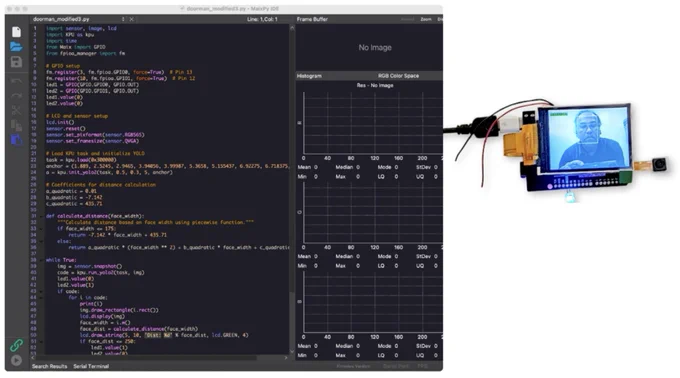The width and height of the screenshot is (680, 378).
Task: Click the line 1 'import sensor, image, lcd' code
Action: pyautogui.click(x=81, y=28)
